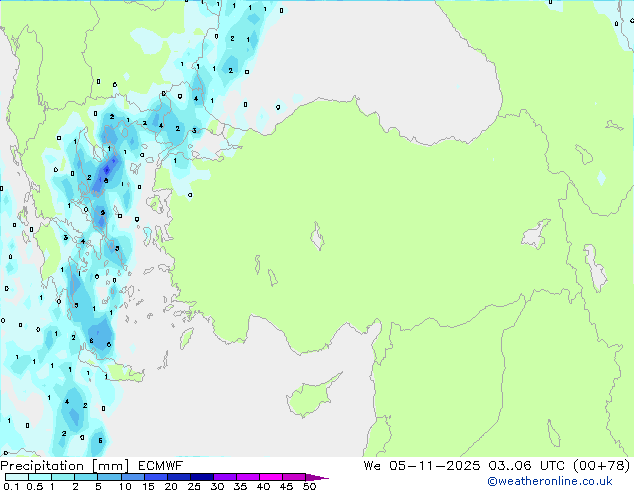
Task: Click the '(00+78)' forecast offset text
Action: [x=602, y=465]
